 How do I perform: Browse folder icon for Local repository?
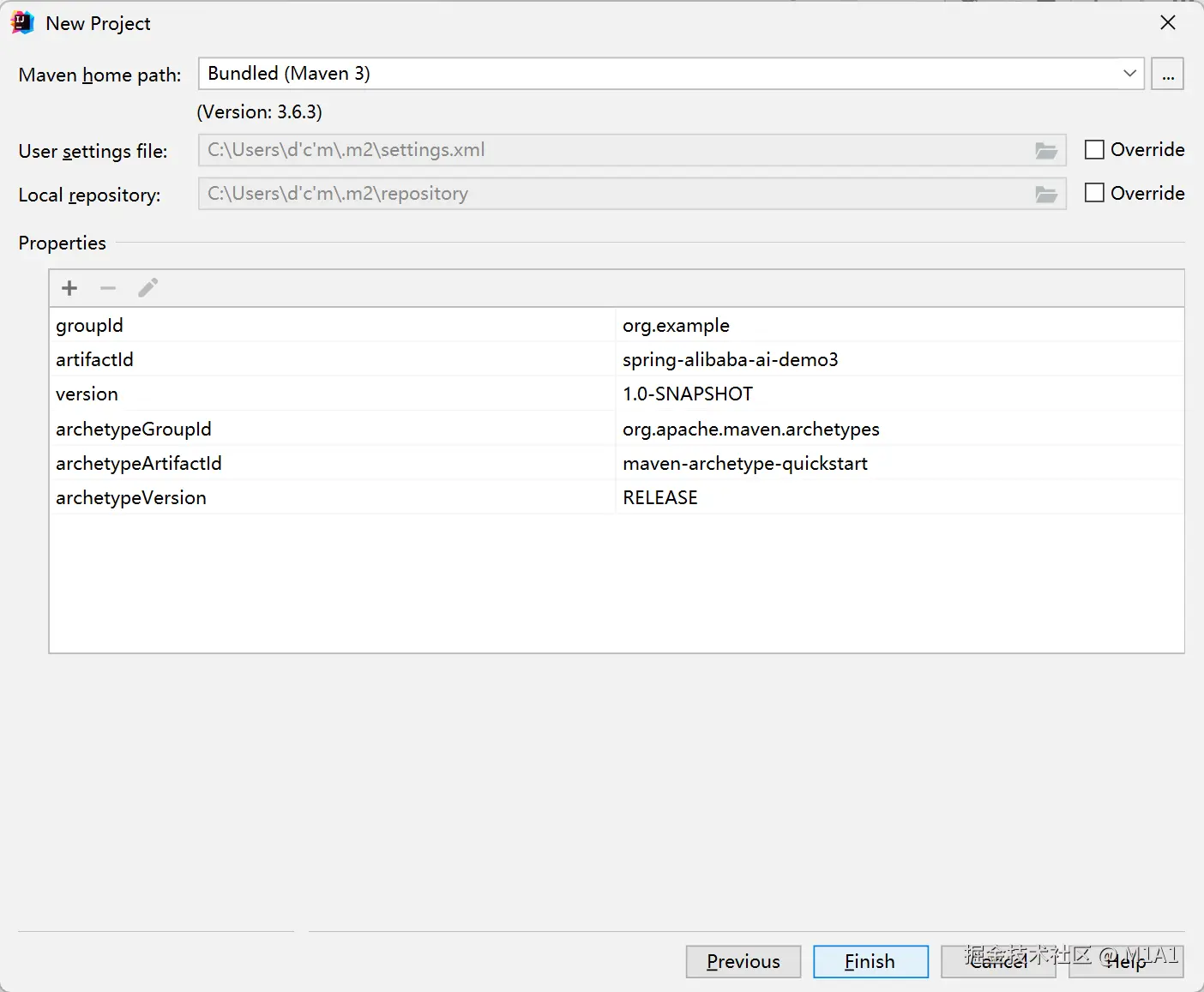(1046, 195)
